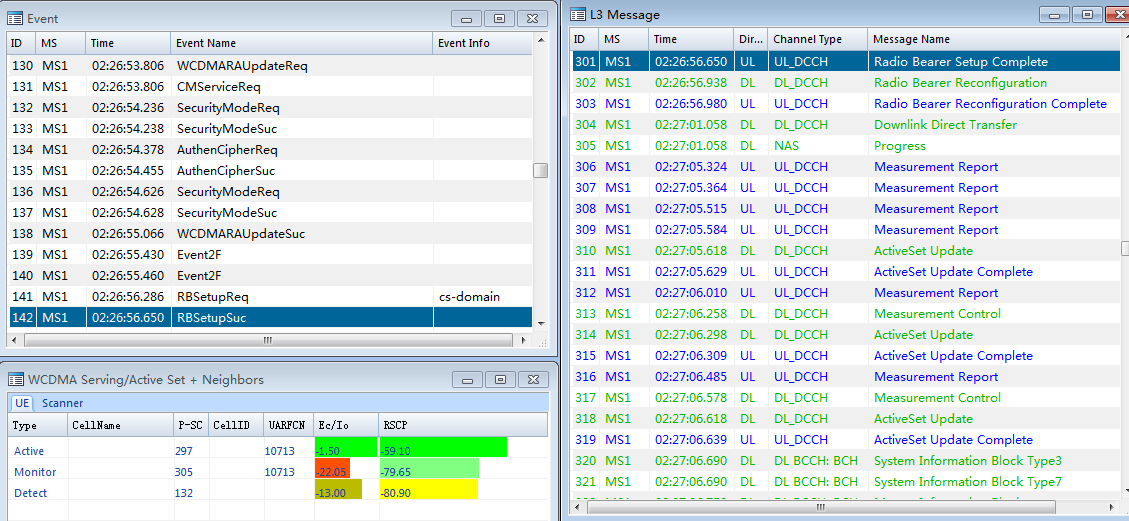Select the CMServiceReq event row

tap(270, 86)
